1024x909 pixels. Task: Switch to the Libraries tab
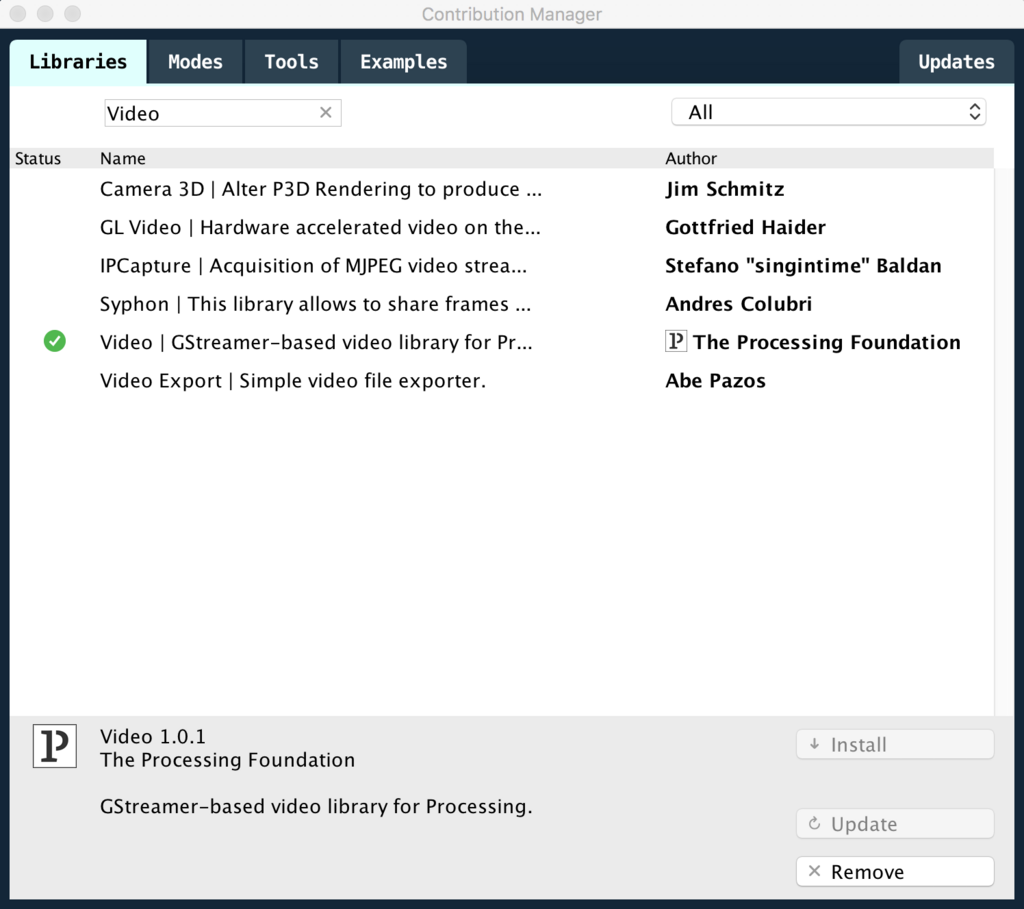tap(78, 62)
